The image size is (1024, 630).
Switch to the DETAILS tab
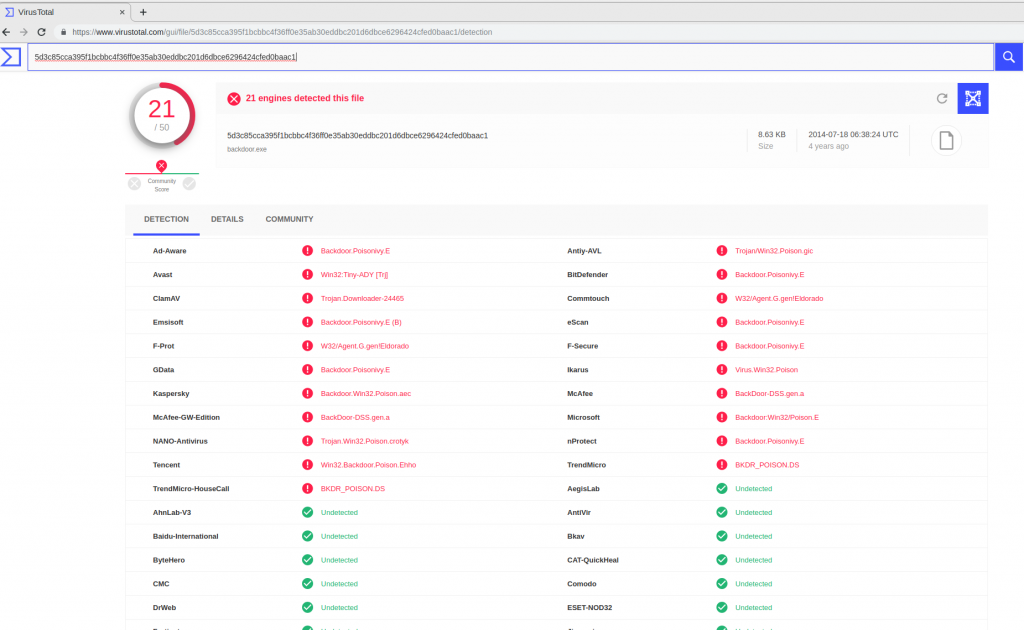[227, 219]
